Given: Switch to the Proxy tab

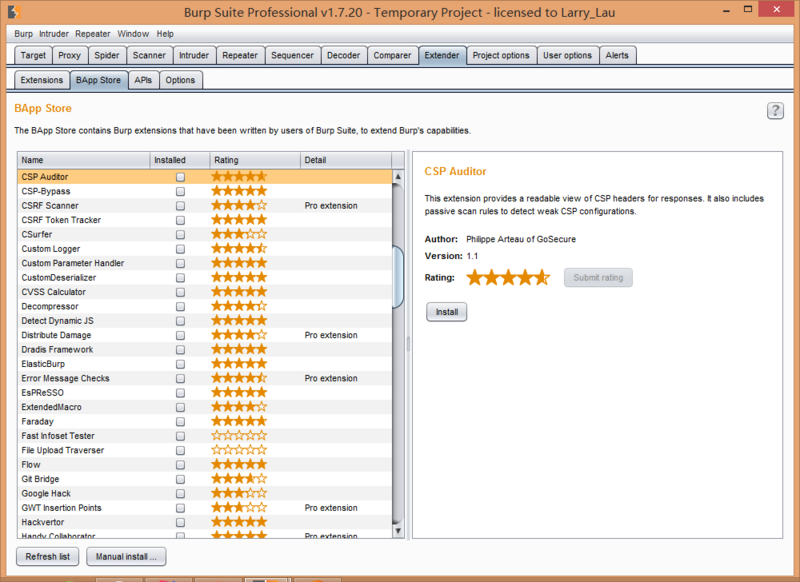Looking at the screenshot, I should (x=69, y=55).
